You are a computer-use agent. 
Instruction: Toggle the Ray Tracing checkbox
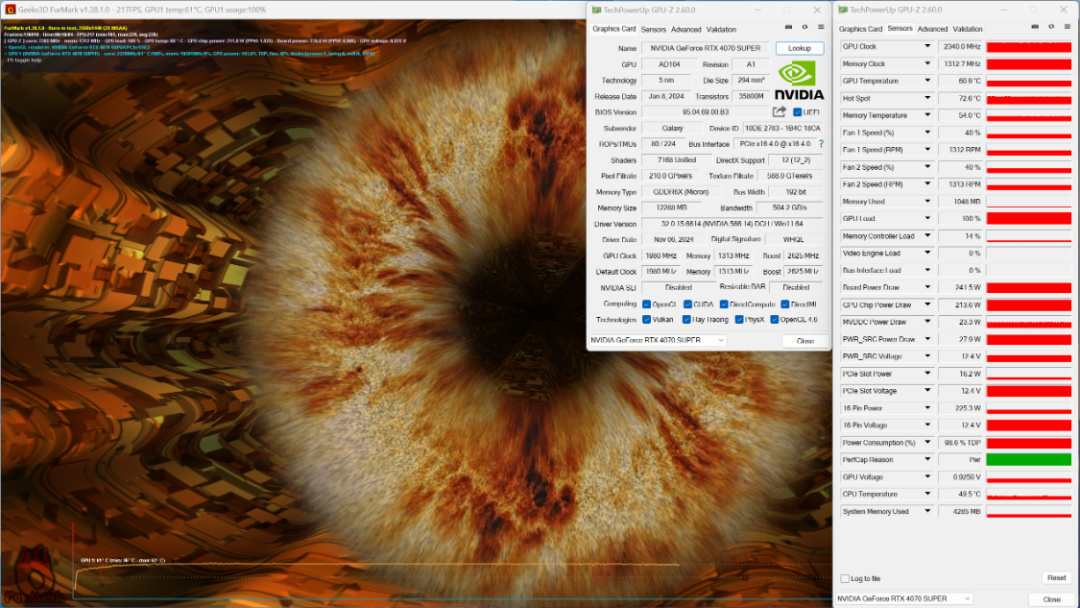pyautogui.click(x=686, y=319)
